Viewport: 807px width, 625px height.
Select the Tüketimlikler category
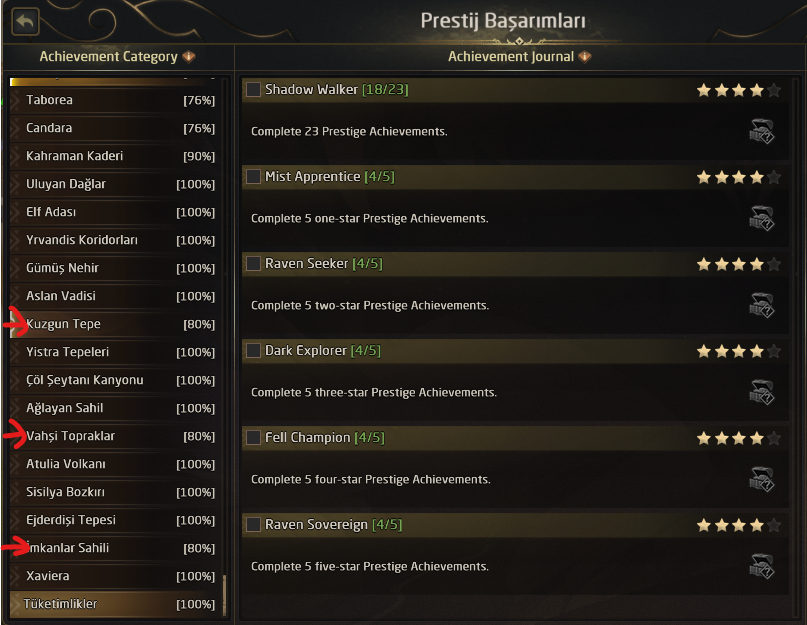pos(60,604)
